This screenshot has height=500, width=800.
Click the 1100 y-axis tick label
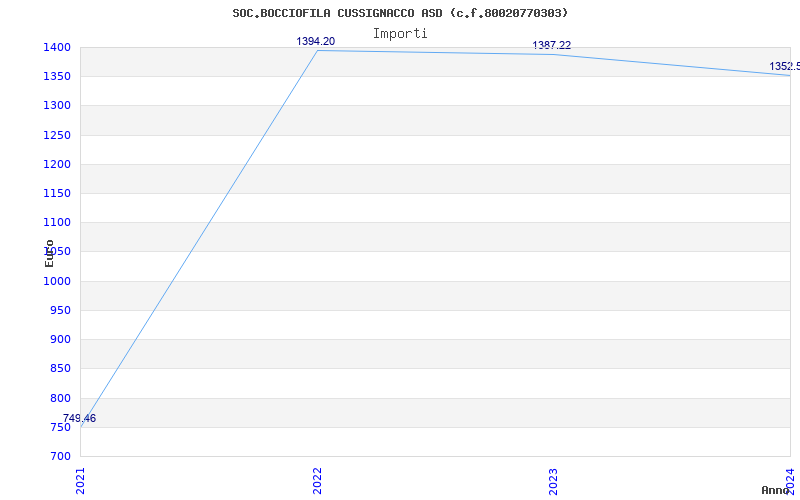[x=57, y=222]
